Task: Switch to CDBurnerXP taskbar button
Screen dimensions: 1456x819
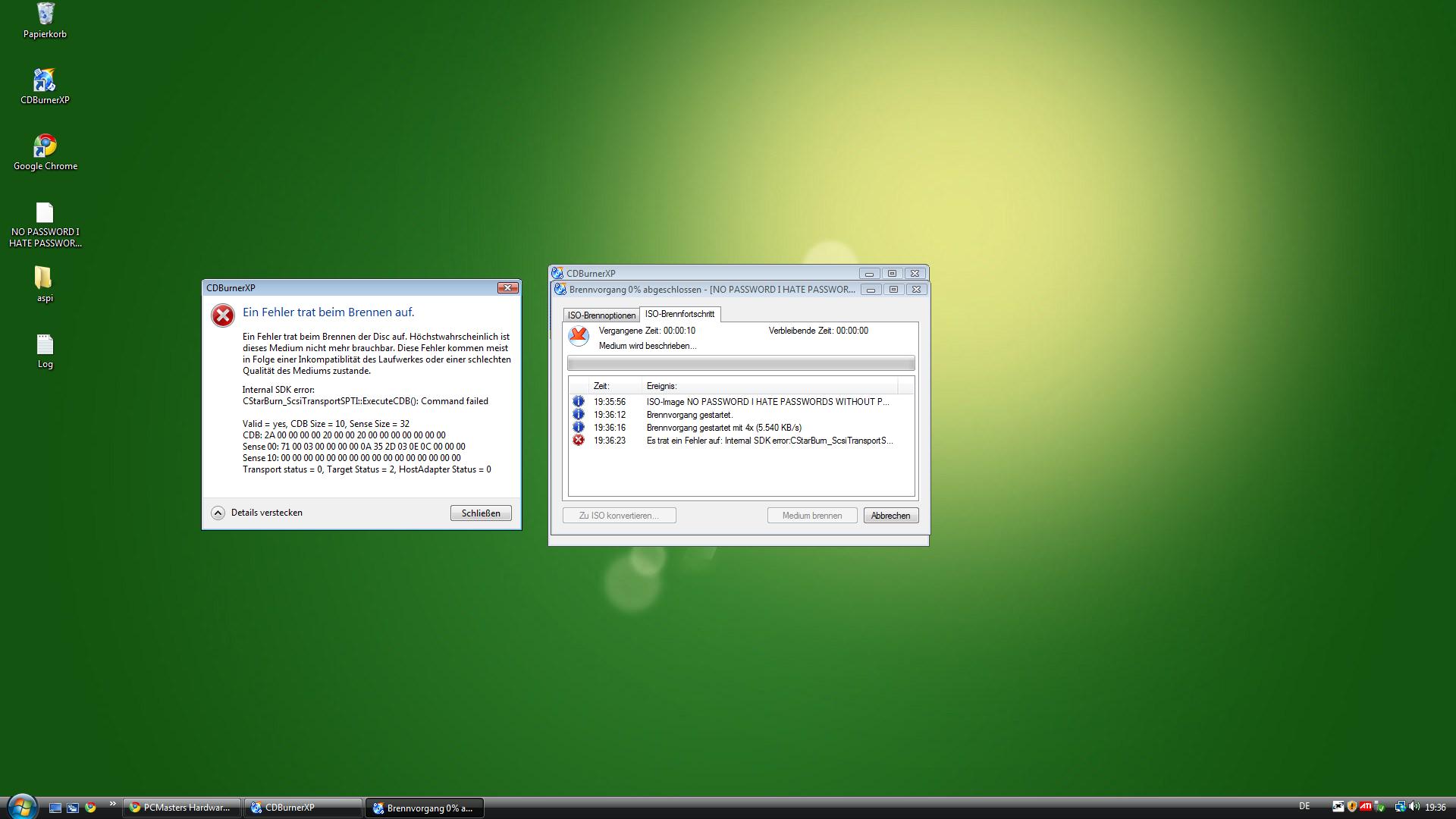Action: click(x=303, y=808)
